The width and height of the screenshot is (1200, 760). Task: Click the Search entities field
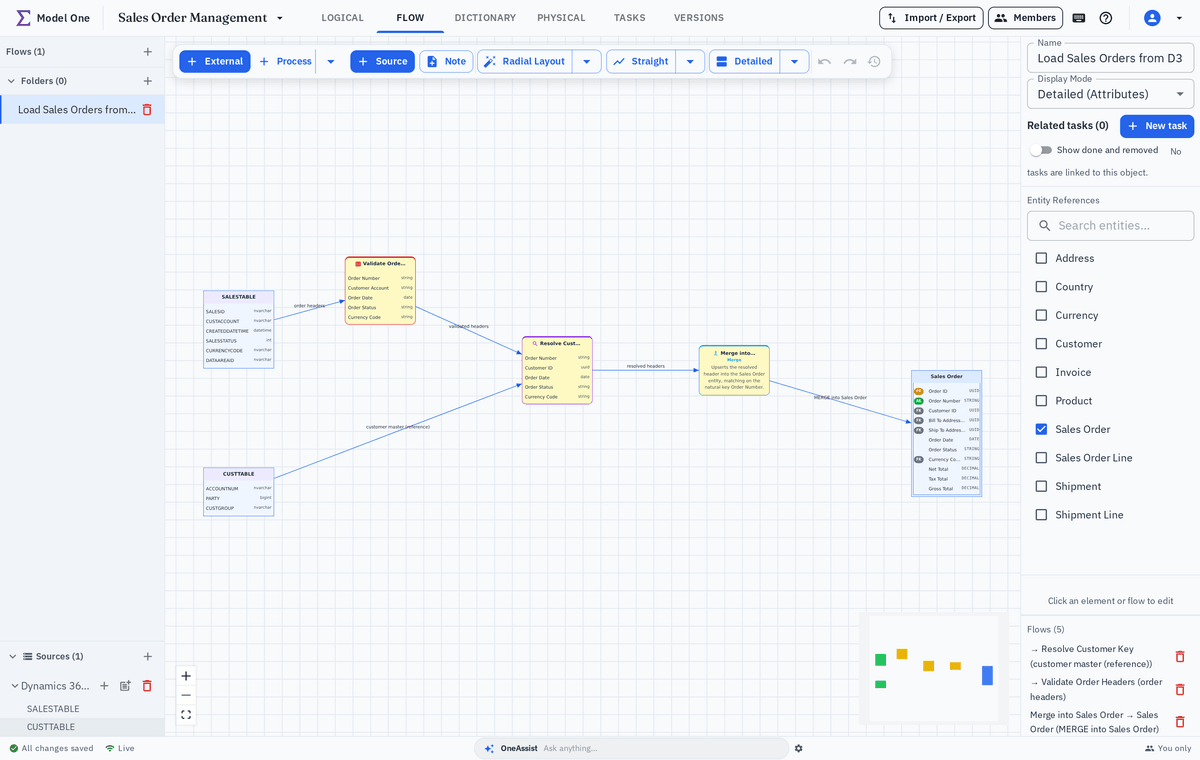[x=1110, y=225]
